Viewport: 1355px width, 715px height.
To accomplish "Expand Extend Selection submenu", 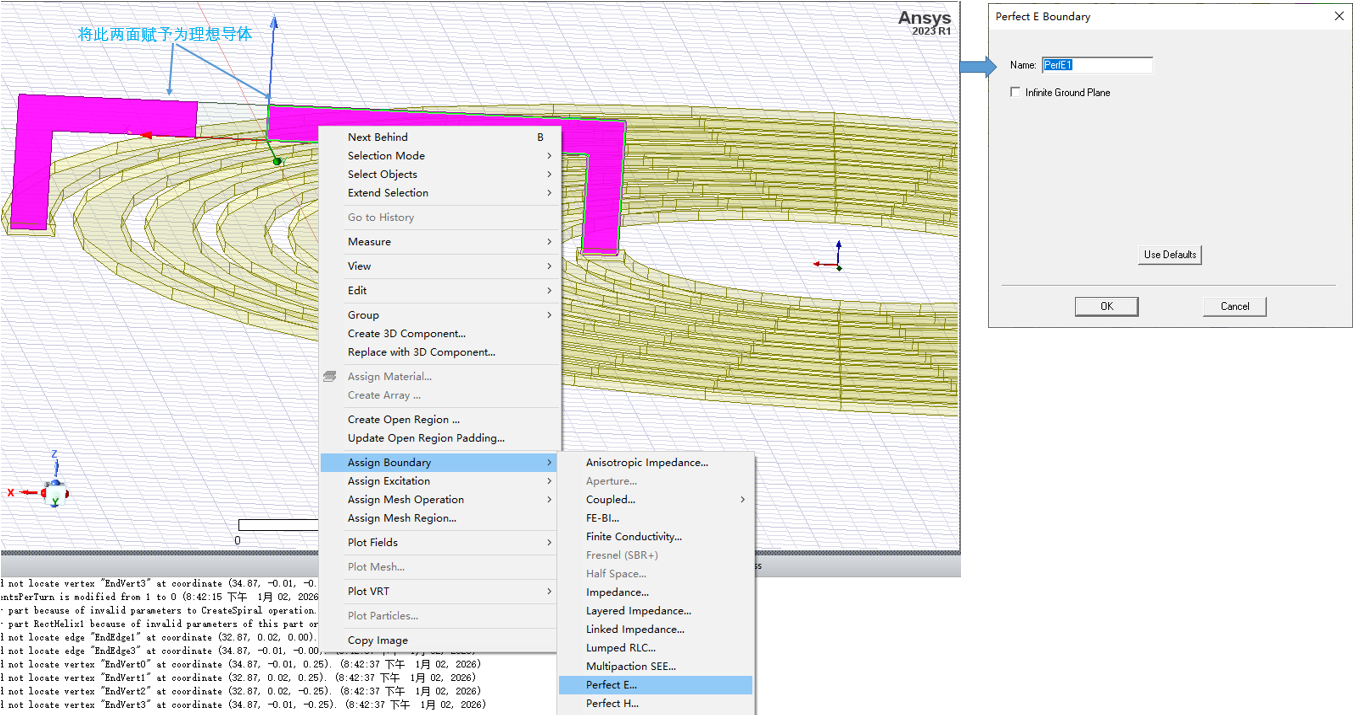I will [x=439, y=193].
